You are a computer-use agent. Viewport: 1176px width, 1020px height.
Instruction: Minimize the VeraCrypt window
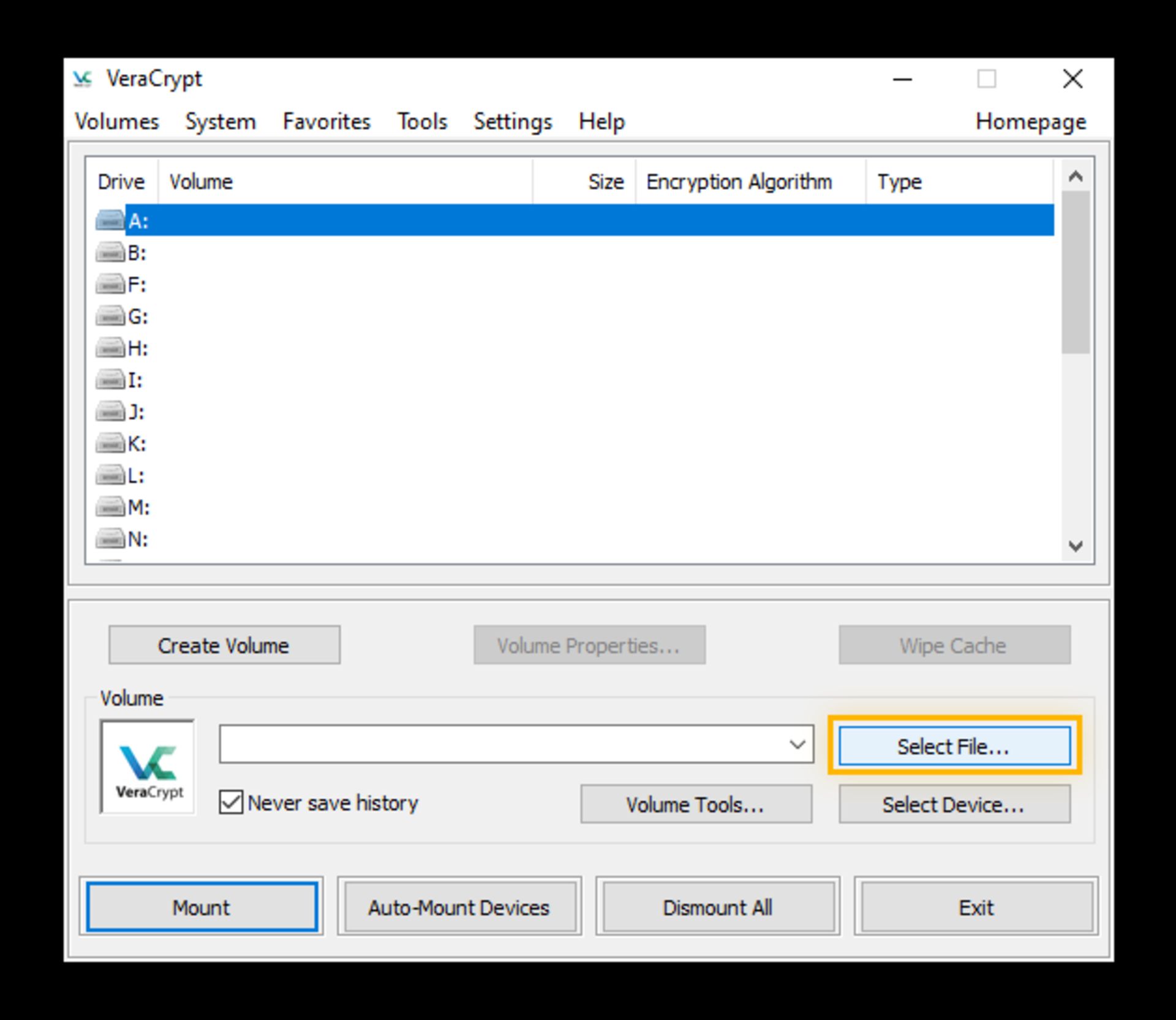pos(902,79)
